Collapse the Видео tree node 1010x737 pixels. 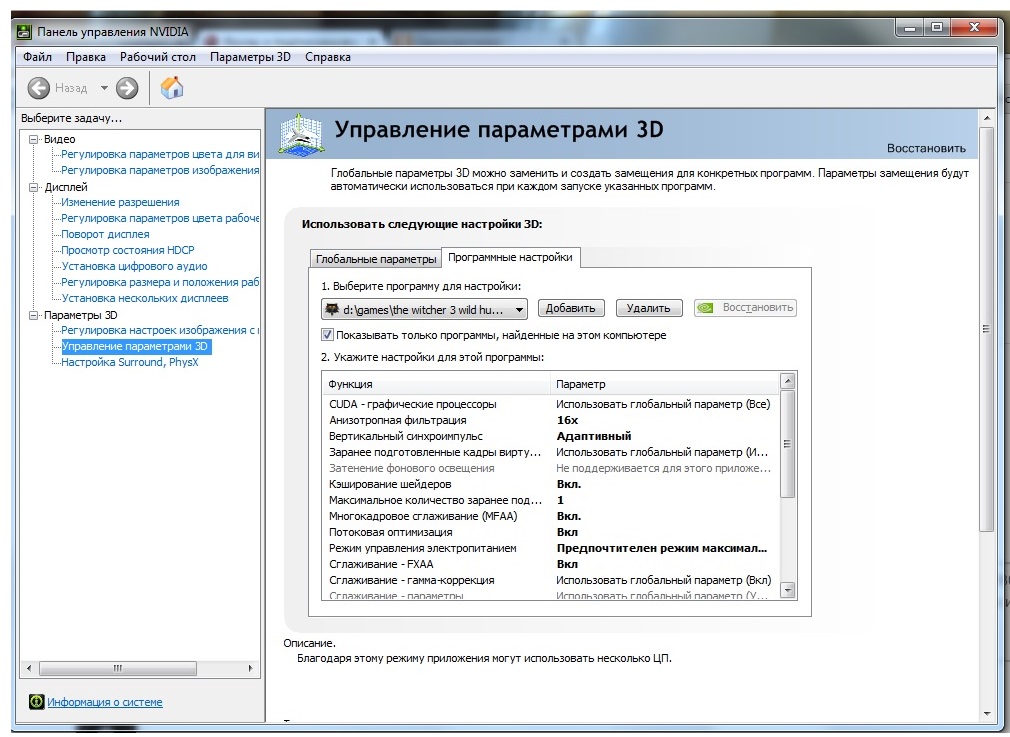[x=34, y=139]
